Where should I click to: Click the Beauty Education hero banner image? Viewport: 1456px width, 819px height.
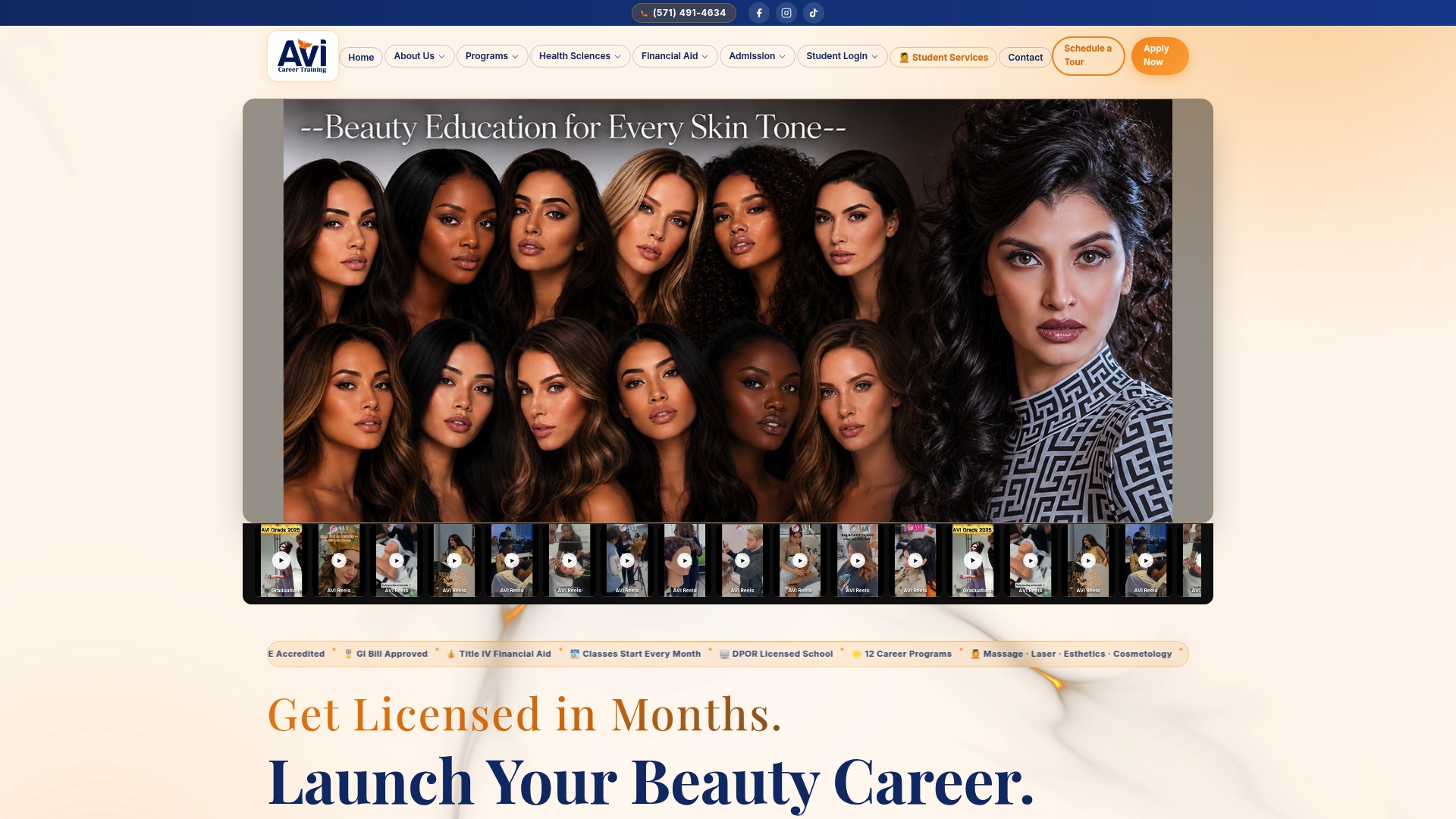[x=728, y=311]
